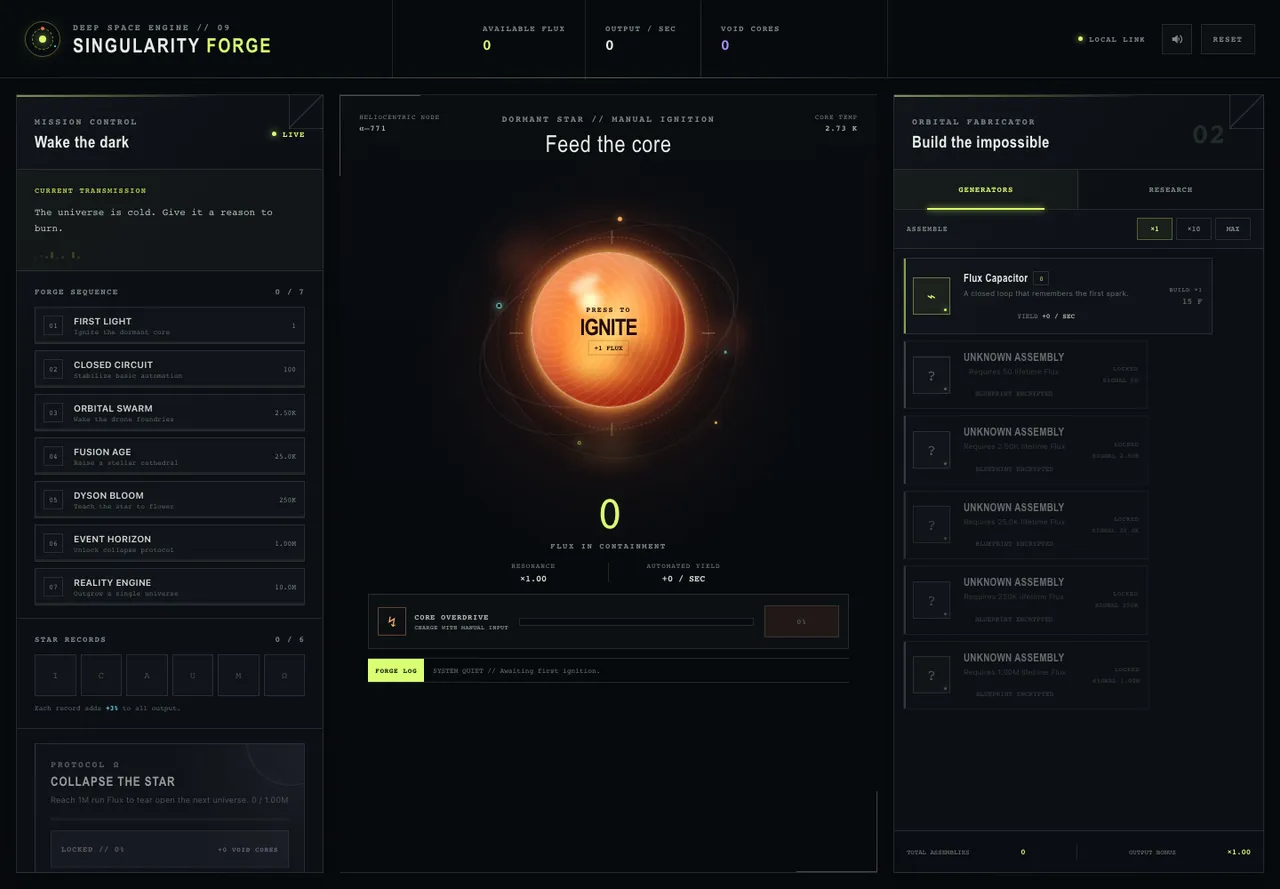1280x889 pixels.
Task: Click the Event Horizon milestone title
Action: tap(112, 539)
